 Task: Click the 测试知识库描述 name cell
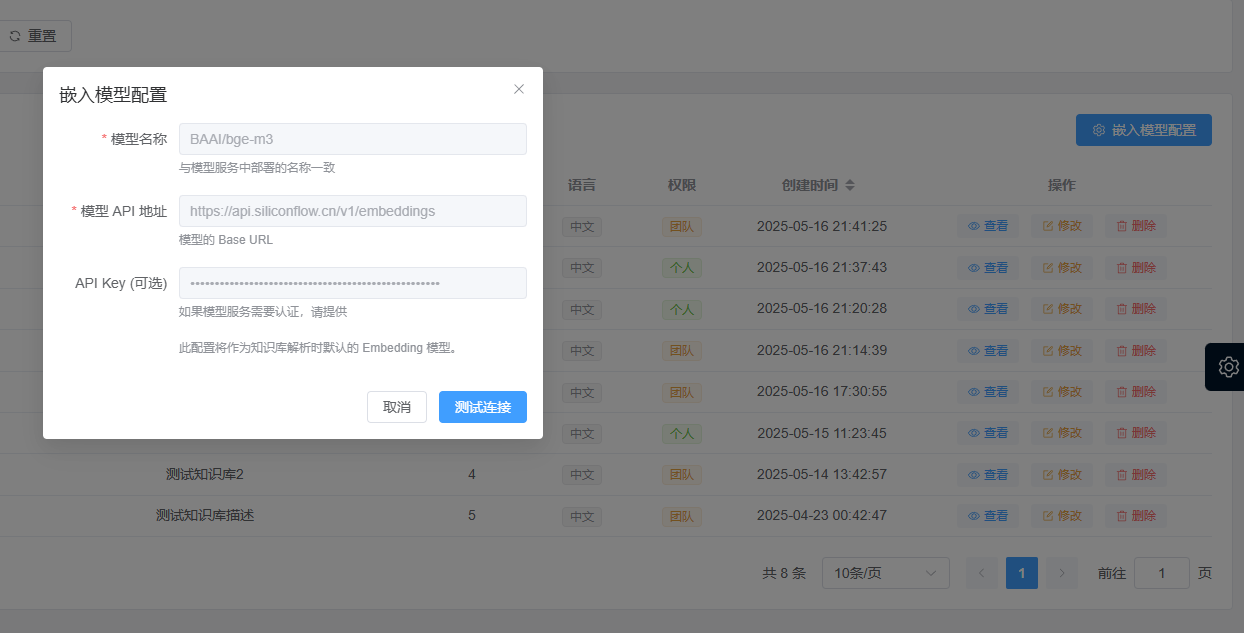click(205, 515)
